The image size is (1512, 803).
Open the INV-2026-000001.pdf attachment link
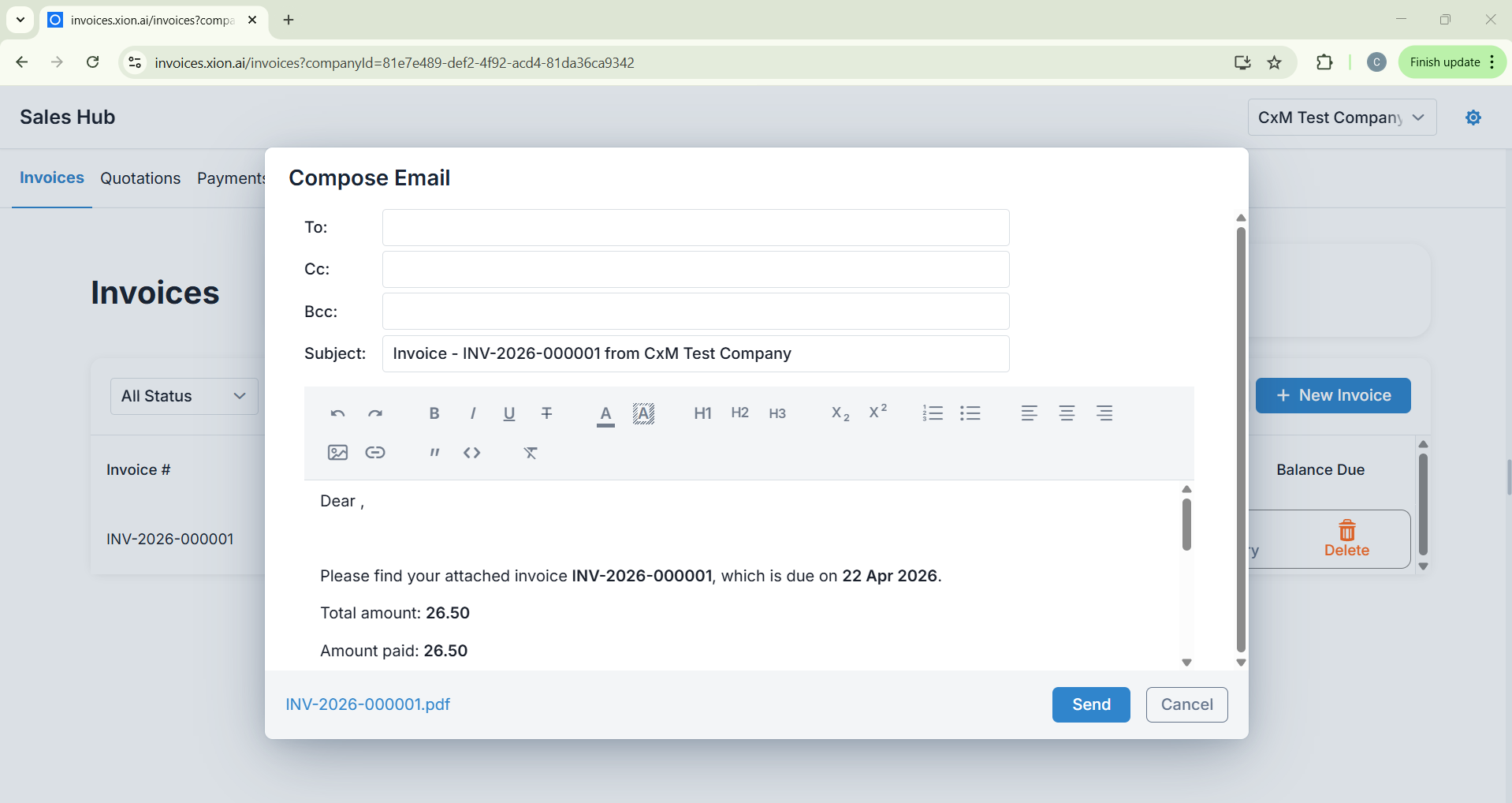click(368, 704)
